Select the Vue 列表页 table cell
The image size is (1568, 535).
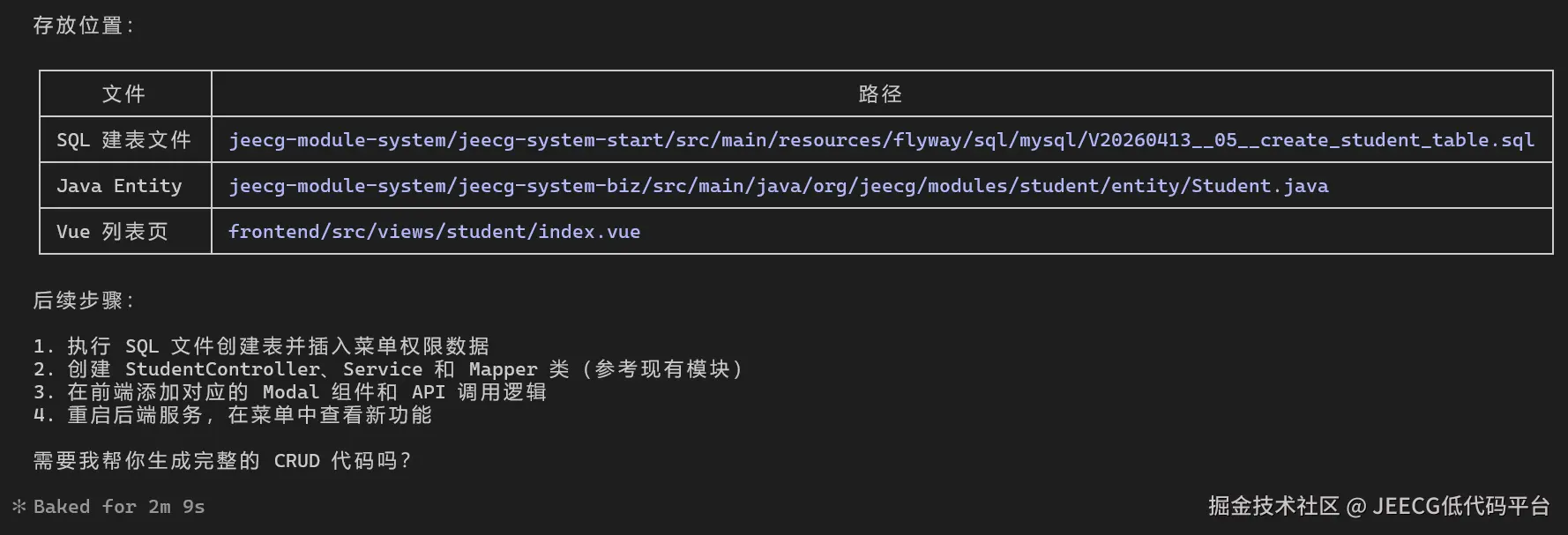(x=112, y=232)
